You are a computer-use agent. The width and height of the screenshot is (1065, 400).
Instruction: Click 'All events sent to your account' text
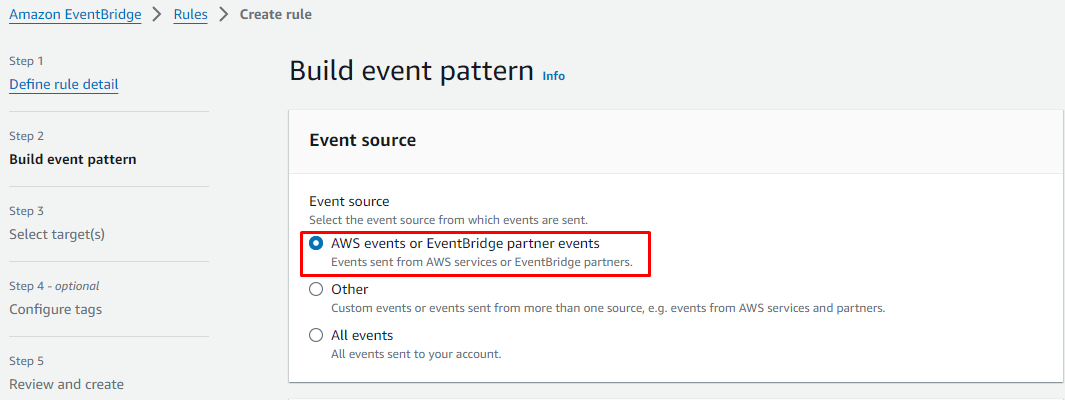pyautogui.click(x=416, y=354)
